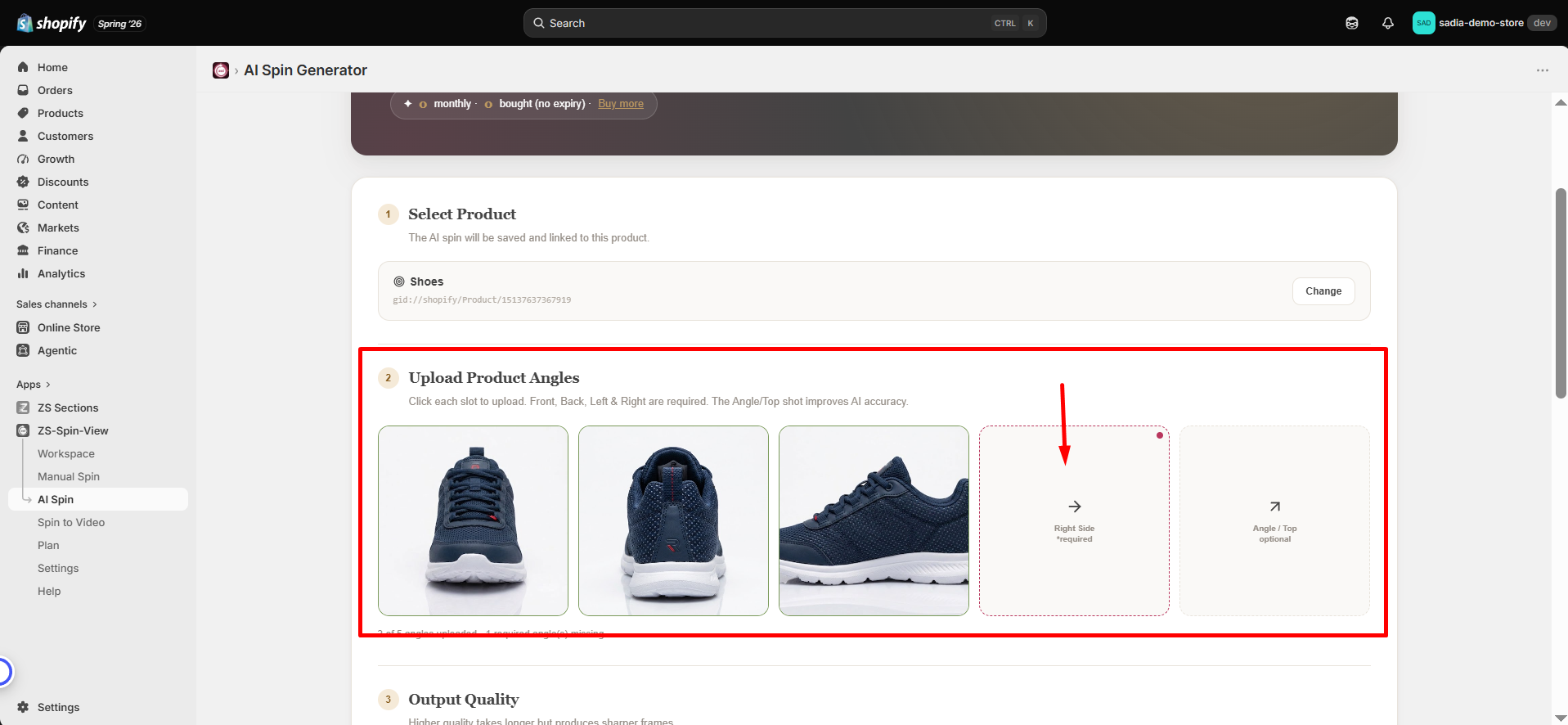Screen dimensions: 1568x725
Task: Open the three-dot more actions menu
Action: point(1543,70)
